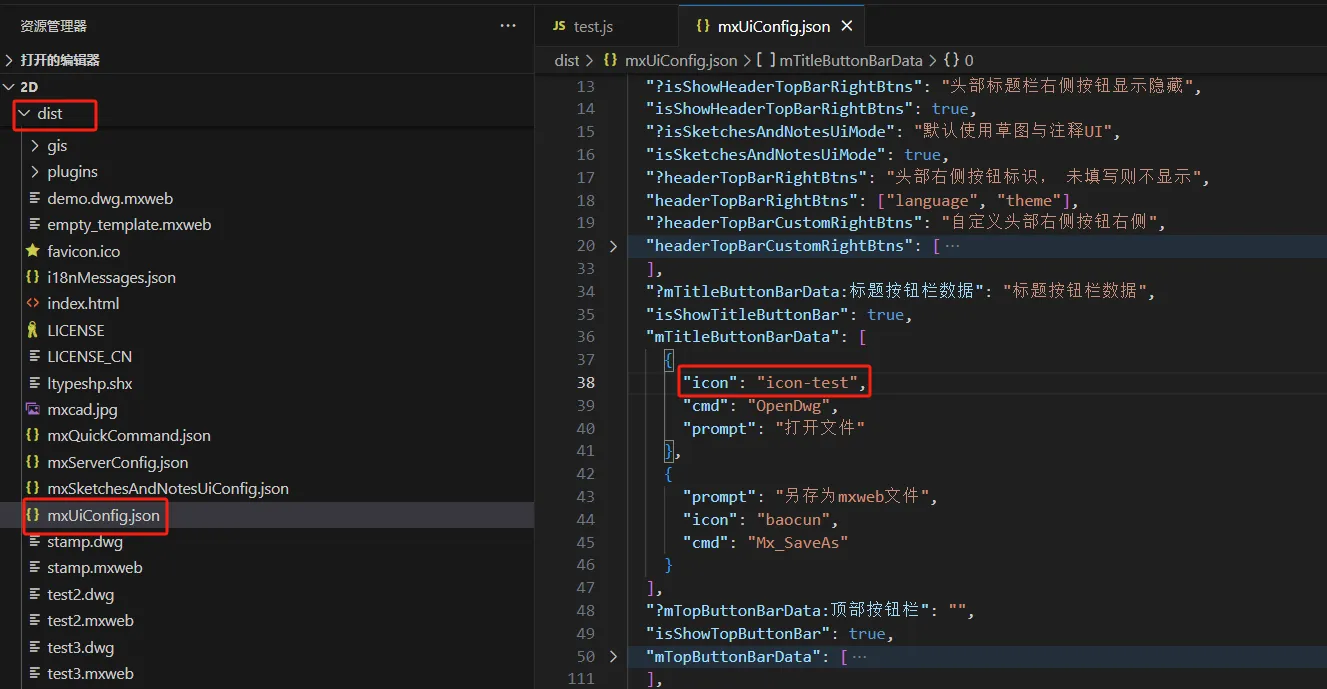1327x689 pixels.
Task: Collapse the dist folder
Action: [24, 113]
